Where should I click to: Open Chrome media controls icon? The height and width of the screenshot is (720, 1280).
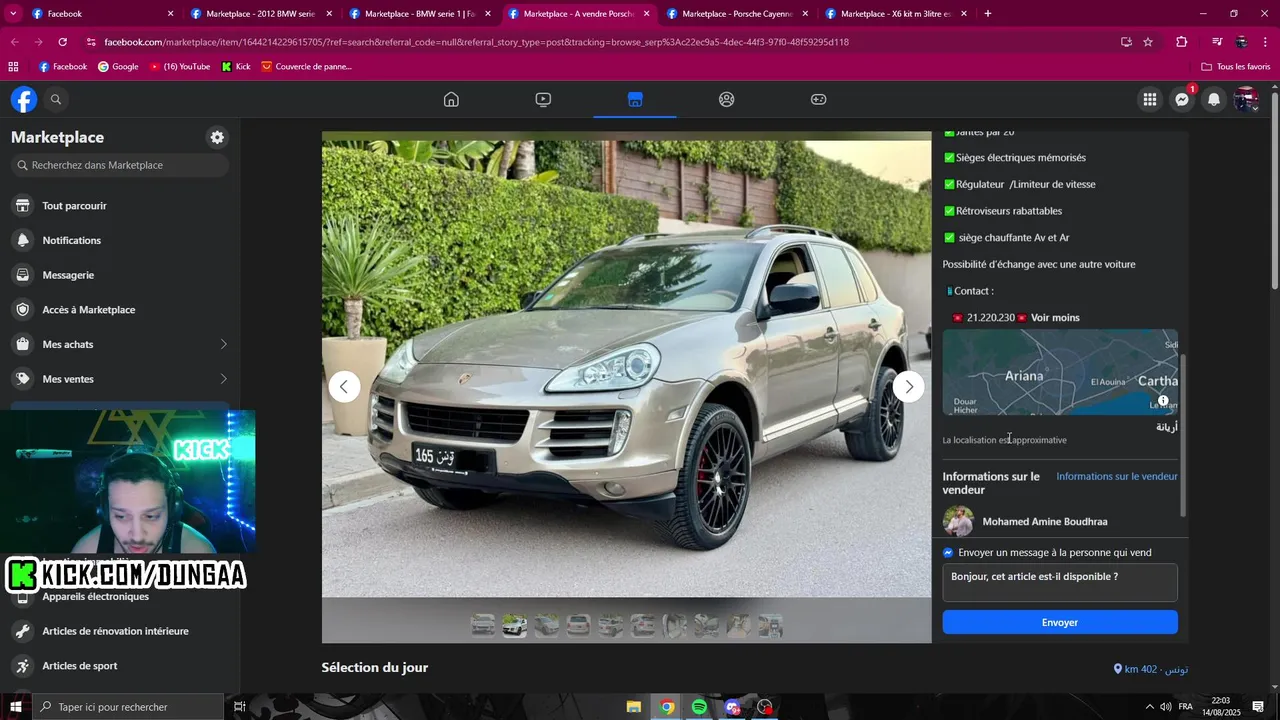(x=1217, y=42)
